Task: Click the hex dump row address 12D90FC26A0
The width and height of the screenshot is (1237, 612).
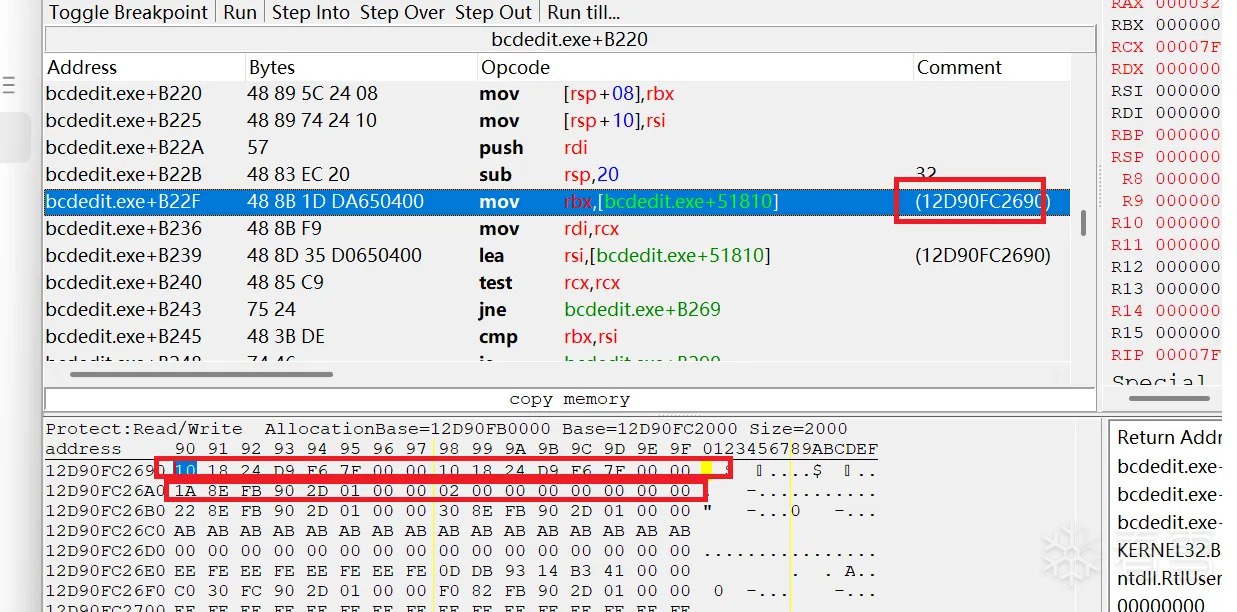Action: pos(107,491)
